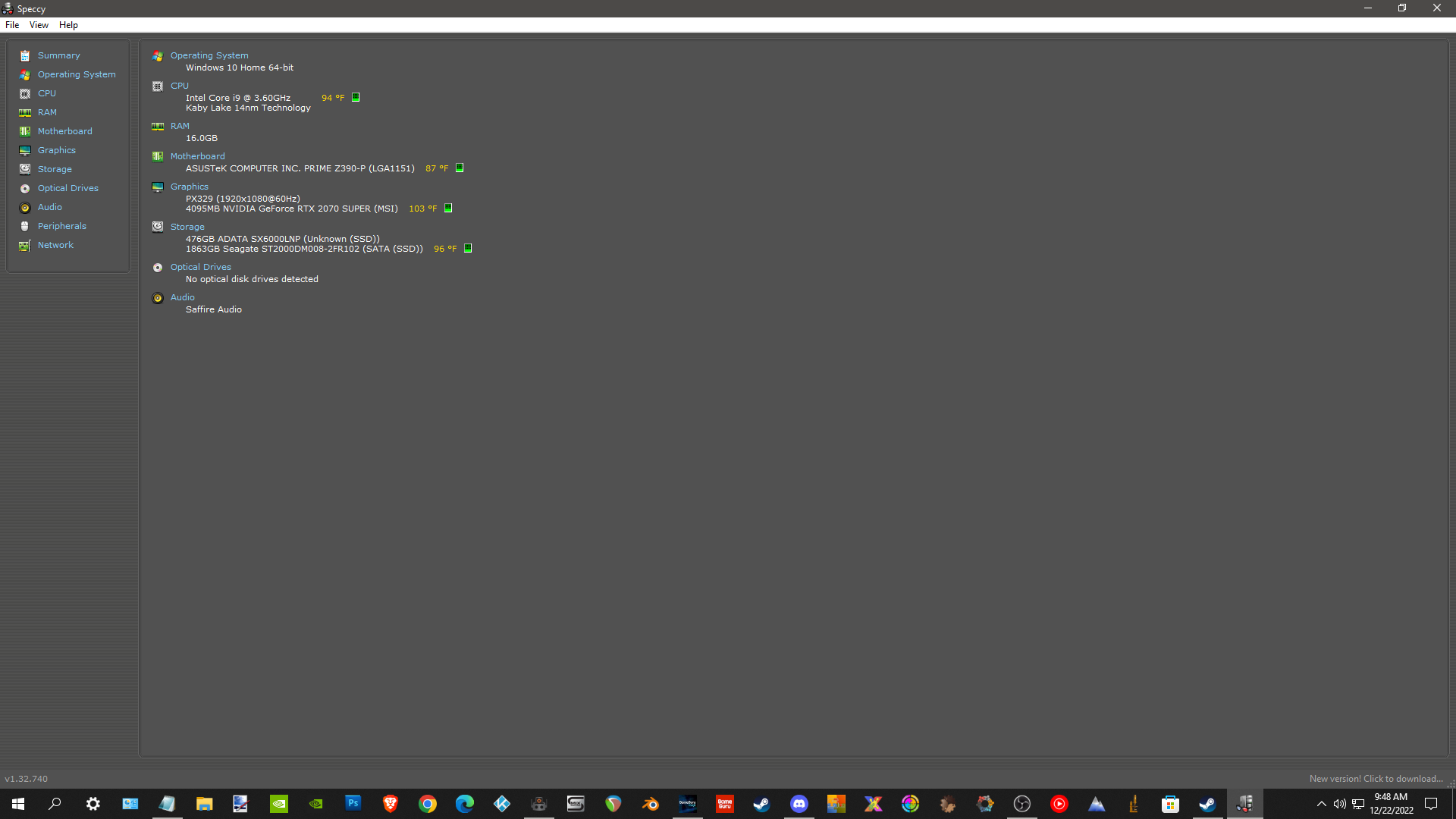Click the green GPU temperature indicator next to 103 °F

tap(447, 208)
